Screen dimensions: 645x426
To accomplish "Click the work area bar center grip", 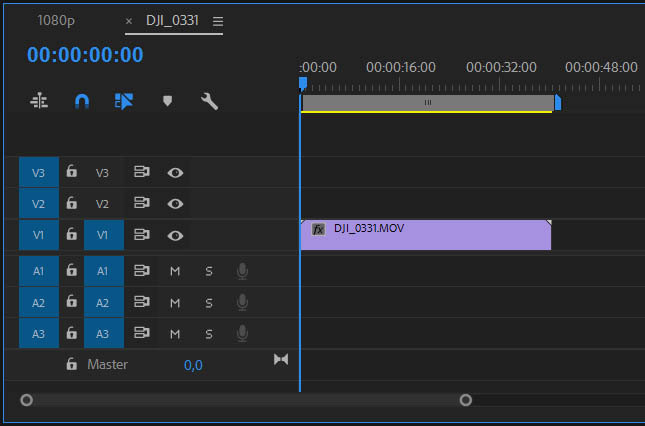I will [428, 102].
